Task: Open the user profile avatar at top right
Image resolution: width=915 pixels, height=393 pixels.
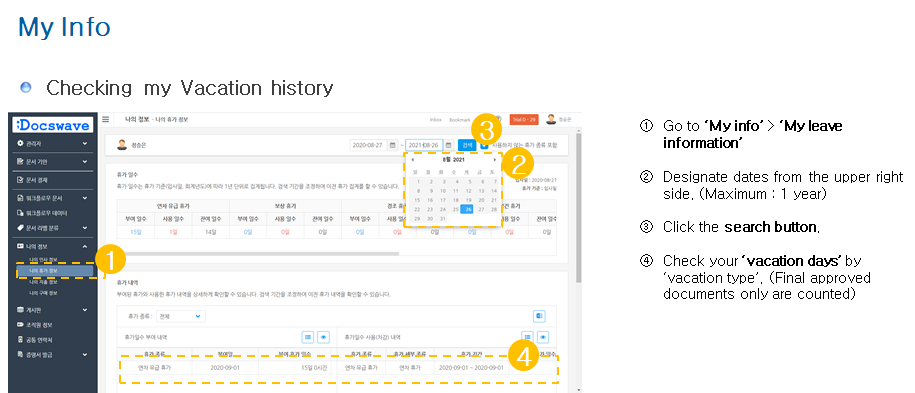Action: coord(551,119)
